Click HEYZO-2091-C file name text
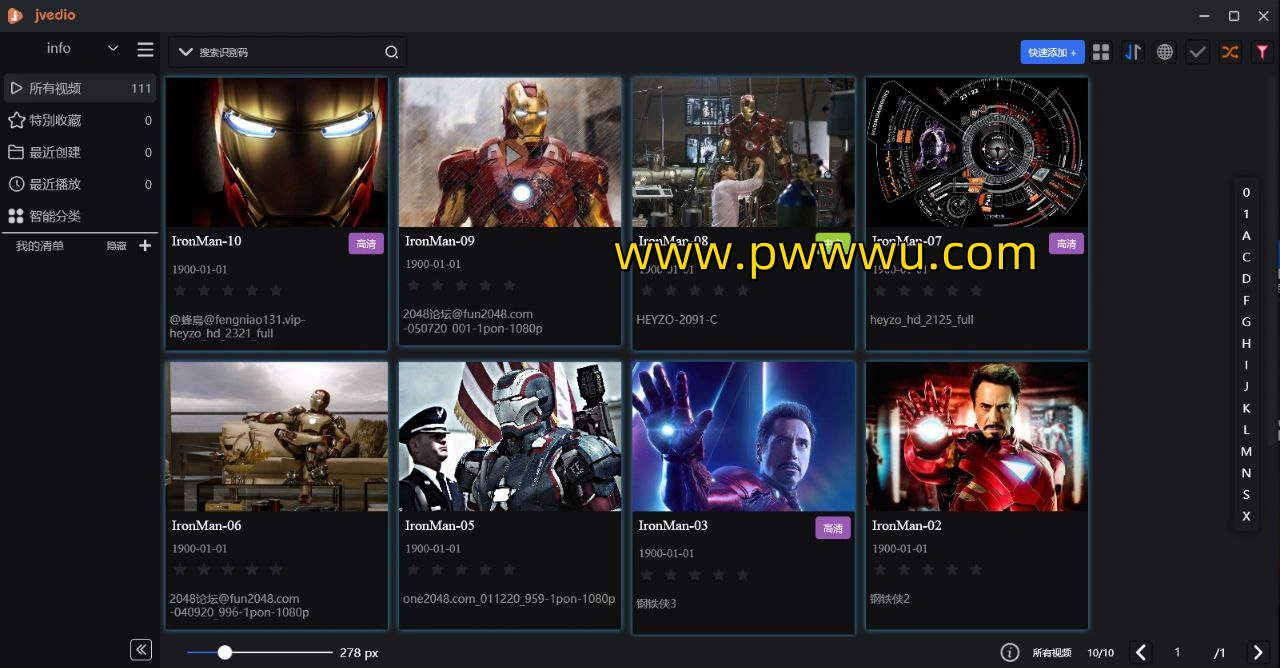This screenshot has height=668, width=1280. (677, 320)
